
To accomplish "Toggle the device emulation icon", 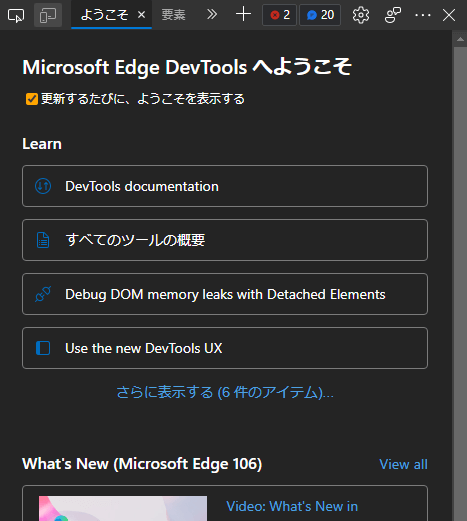I will coord(48,15).
